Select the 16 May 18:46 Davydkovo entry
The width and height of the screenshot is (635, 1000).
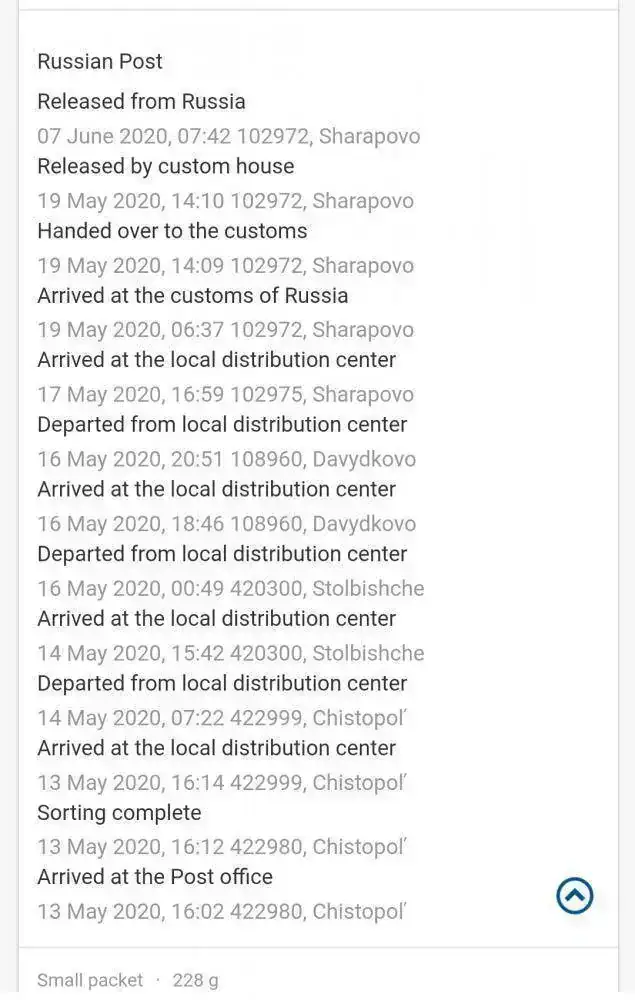(226, 524)
